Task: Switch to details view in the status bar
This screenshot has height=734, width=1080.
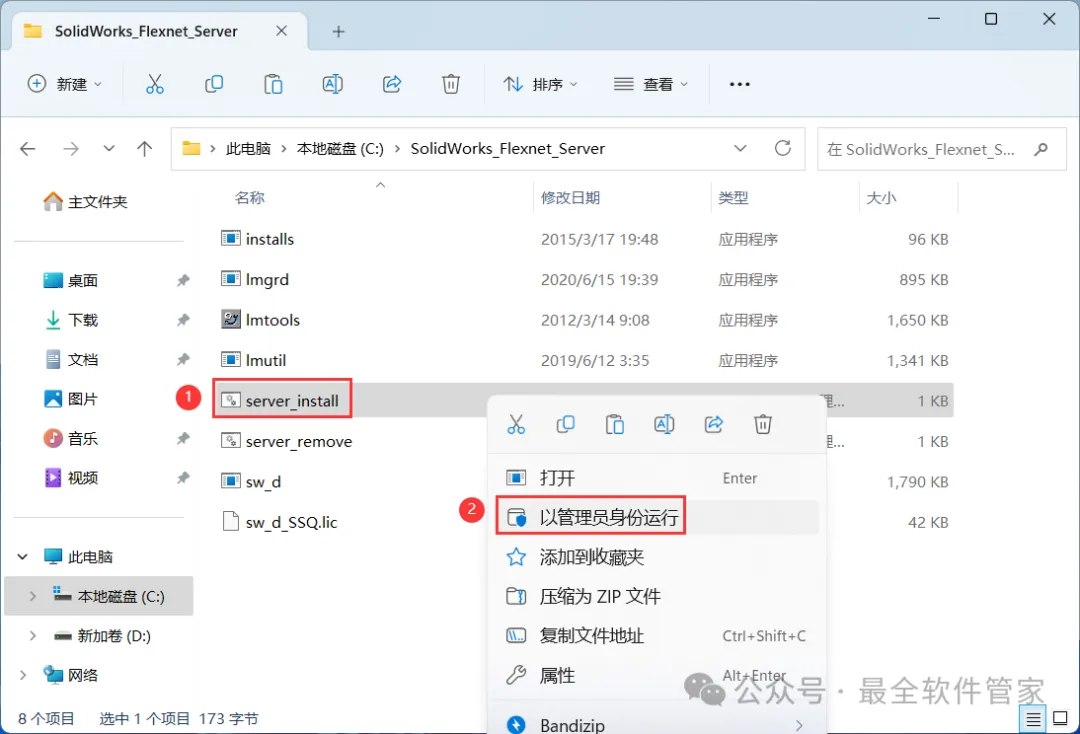Action: click(1033, 720)
